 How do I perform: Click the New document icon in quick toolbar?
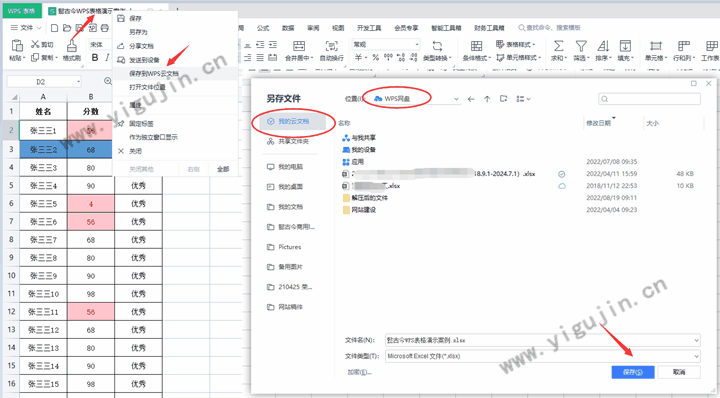(54, 28)
